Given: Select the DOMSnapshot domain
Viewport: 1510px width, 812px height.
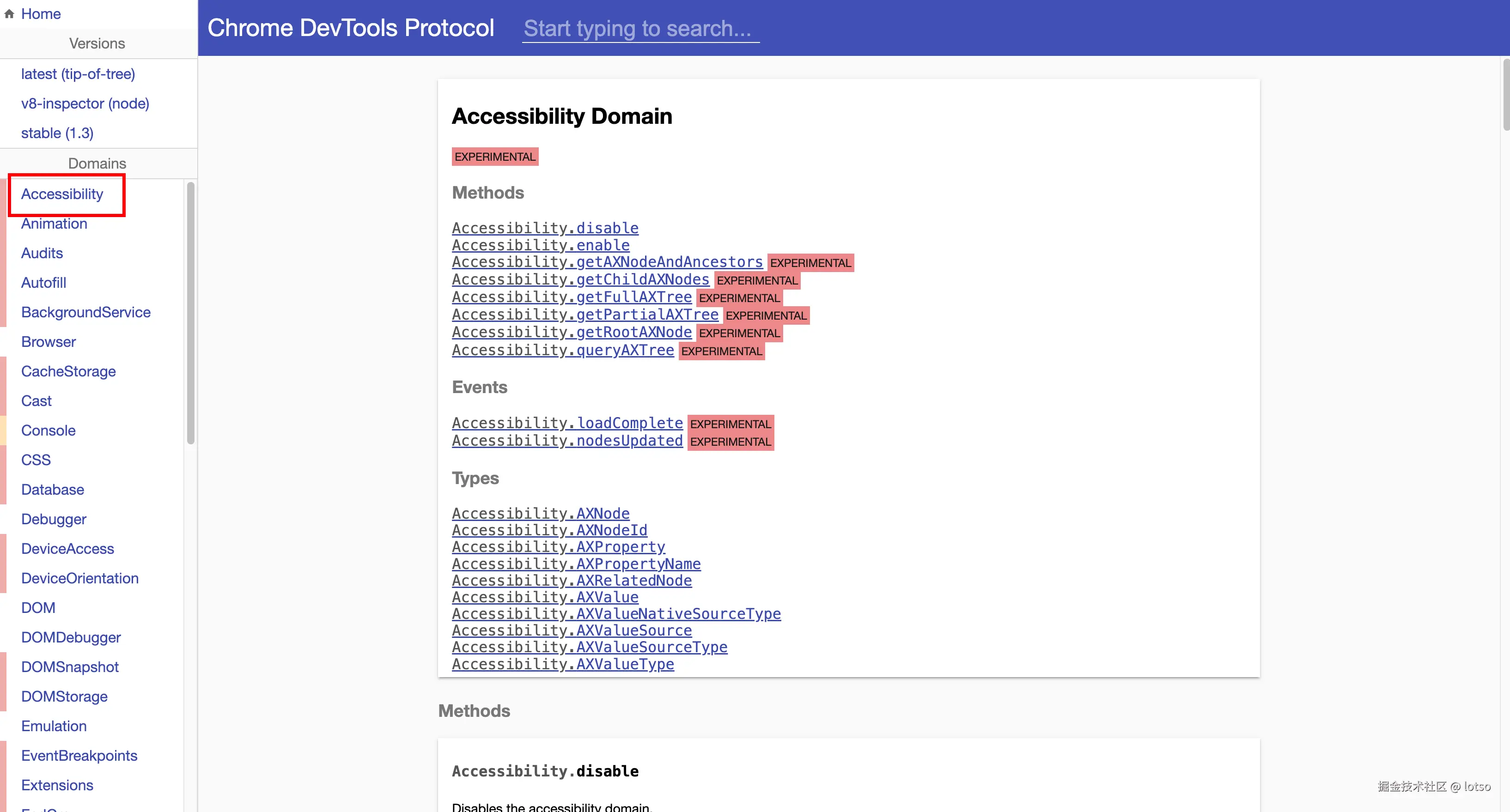Looking at the screenshot, I should click(x=70, y=667).
